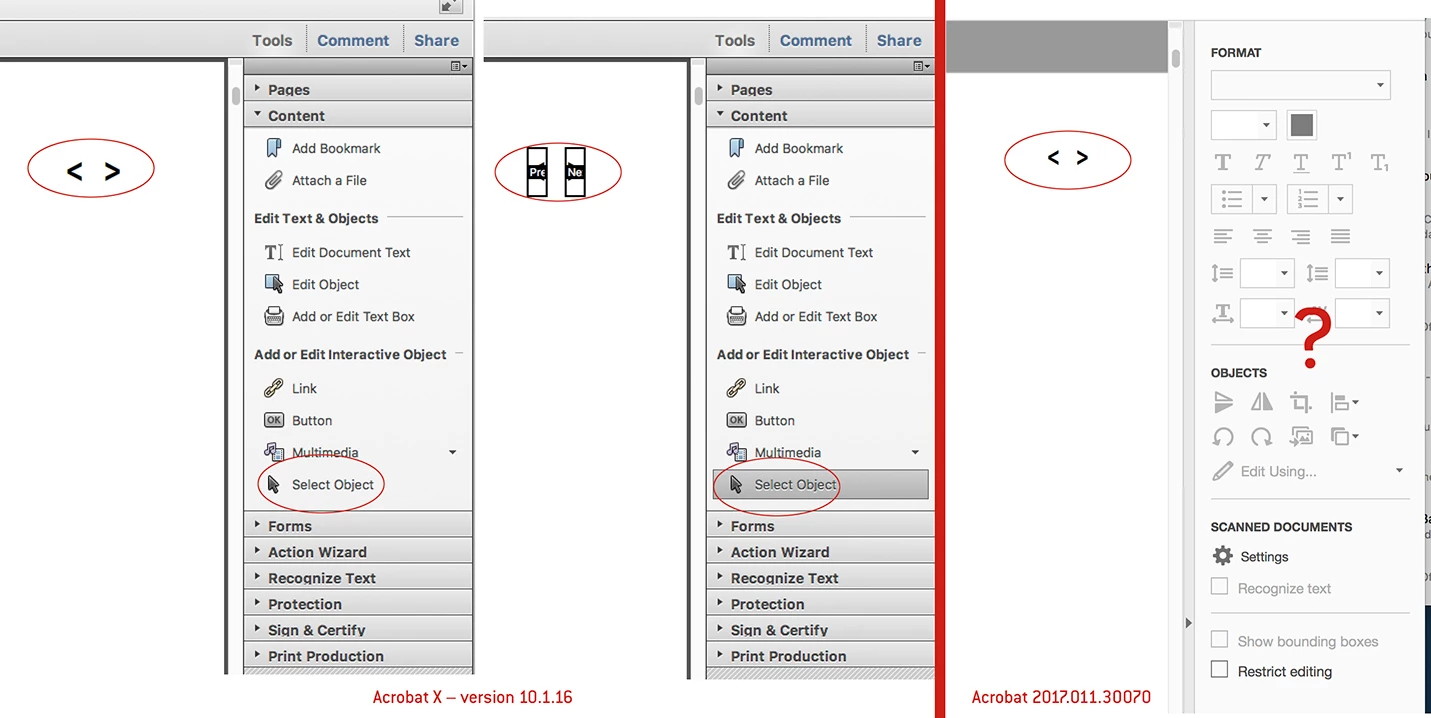Open the font name dropdown in Acrobat 2017
The image size is (1431, 718).
click(x=1300, y=84)
